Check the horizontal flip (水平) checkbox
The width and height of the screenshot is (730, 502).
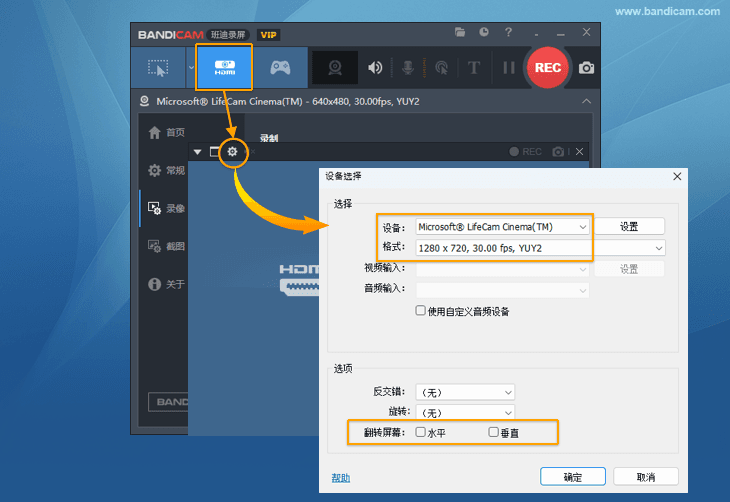click(x=420, y=432)
